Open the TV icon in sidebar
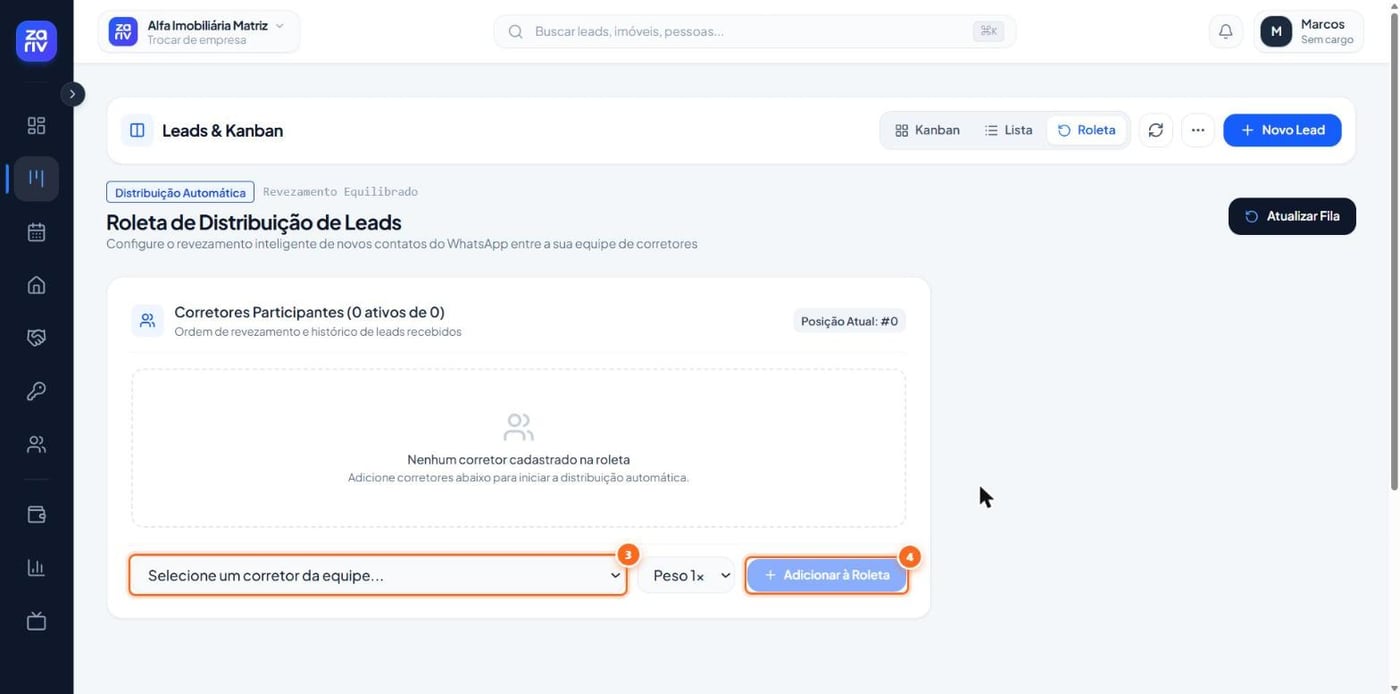The height and width of the screenshot is (694, 1400). point(36,621)
